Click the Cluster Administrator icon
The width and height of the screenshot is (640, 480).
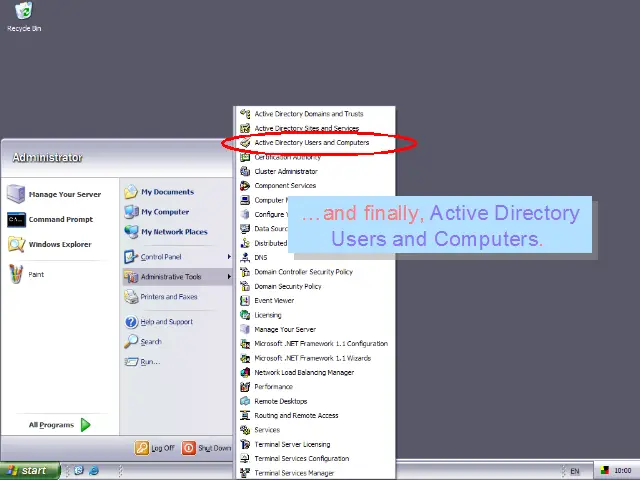pos(245,171)
